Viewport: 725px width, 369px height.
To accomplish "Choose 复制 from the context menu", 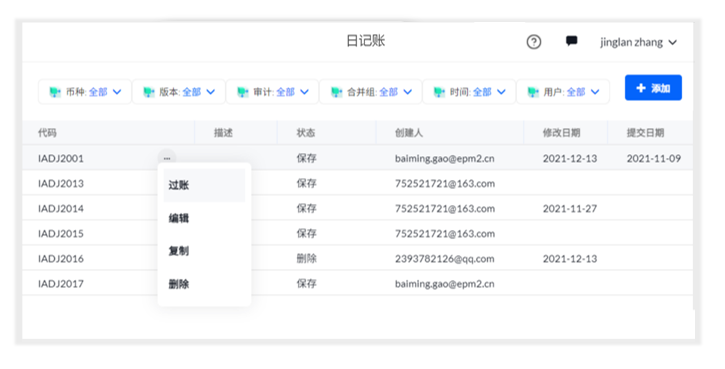I will (204, 251).
